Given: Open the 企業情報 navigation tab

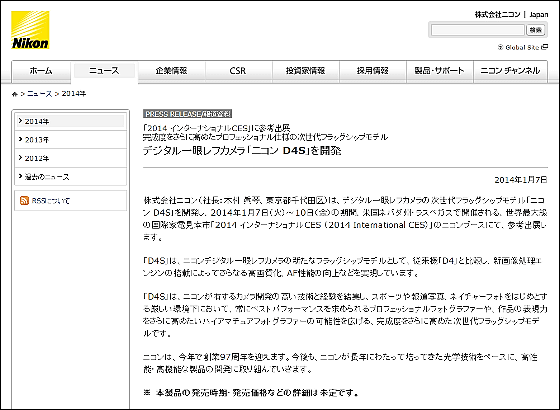Looking at the screenshot, I should [x=171, y=71].
